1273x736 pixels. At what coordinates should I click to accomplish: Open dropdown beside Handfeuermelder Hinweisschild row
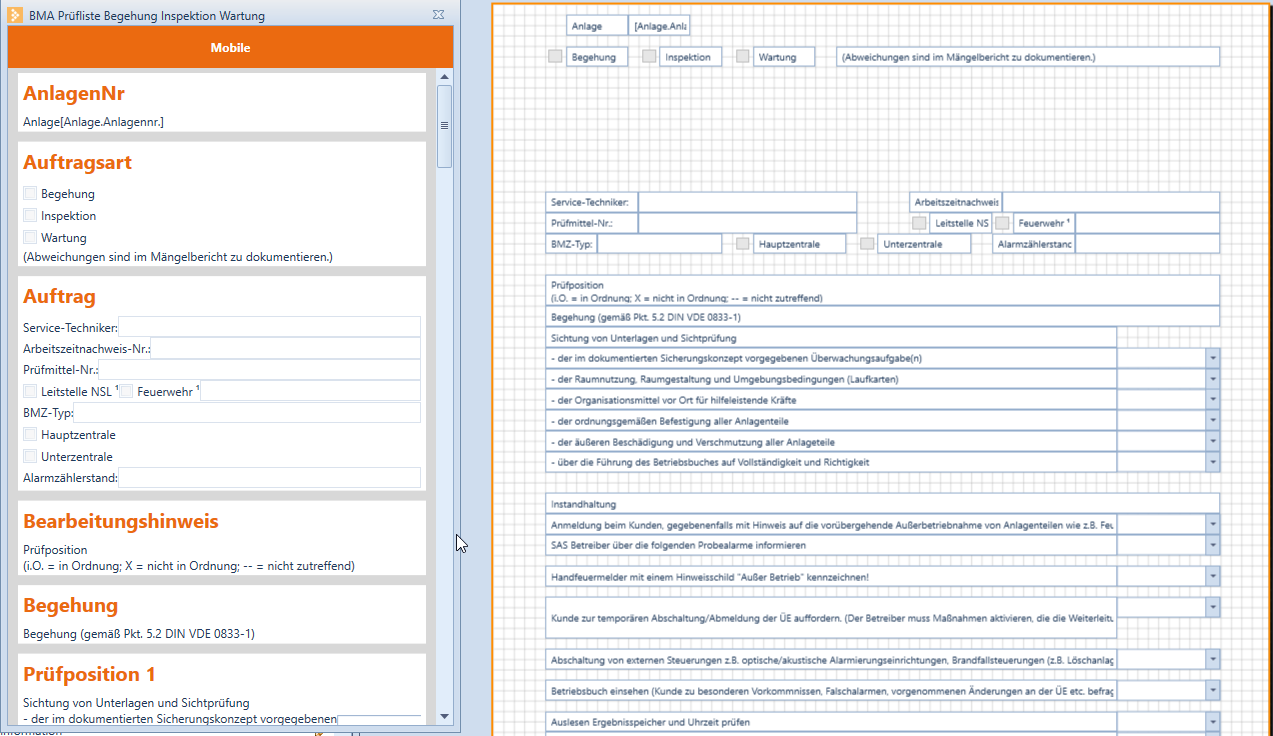click(x=1212, y=577)
